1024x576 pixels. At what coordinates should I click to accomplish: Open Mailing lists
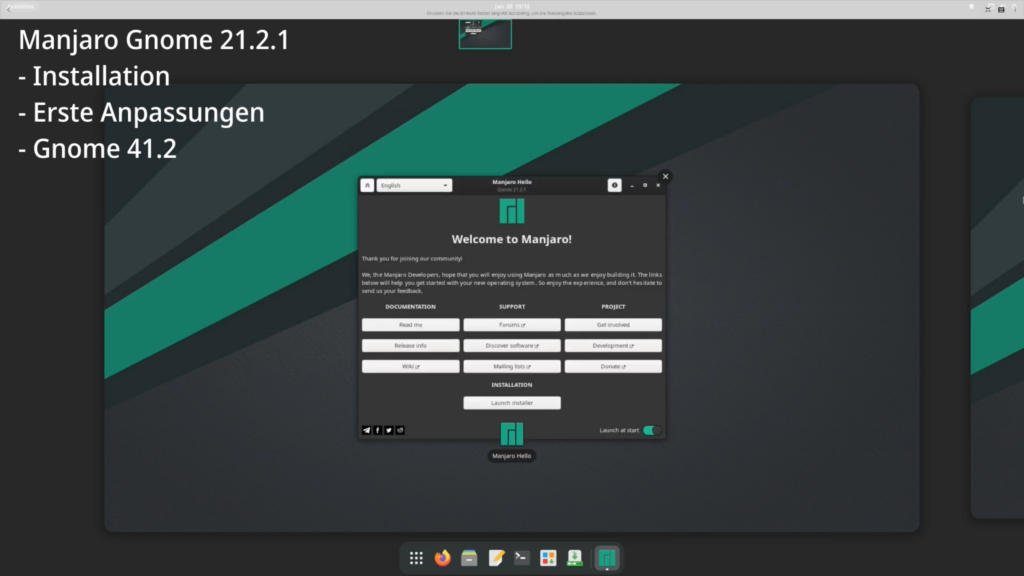coord(512,366)
